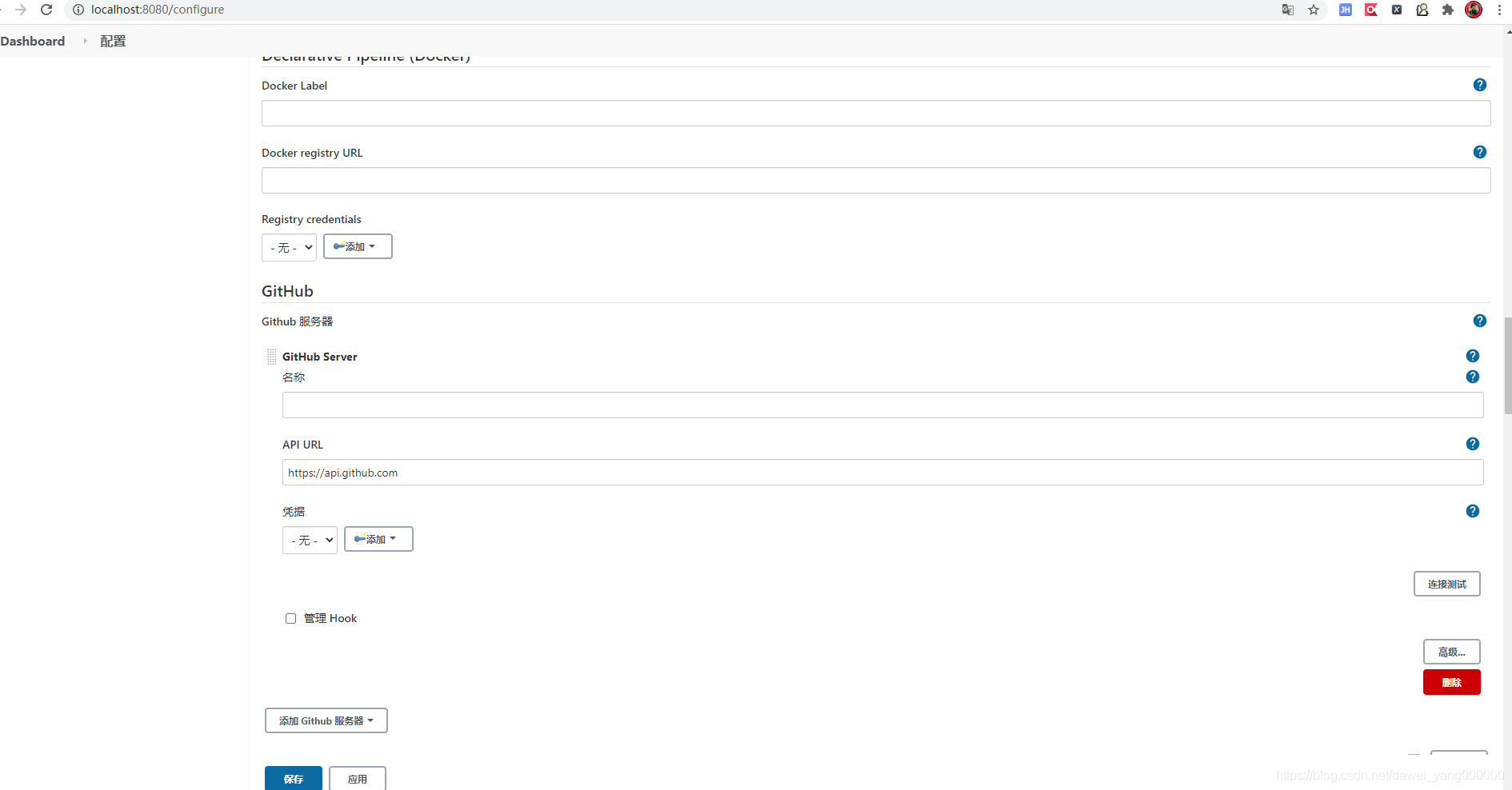Viewport: 1512px width, 790px height.
Task: Click the page vertical scrollbar thumb
Action: click(1508, 365)
